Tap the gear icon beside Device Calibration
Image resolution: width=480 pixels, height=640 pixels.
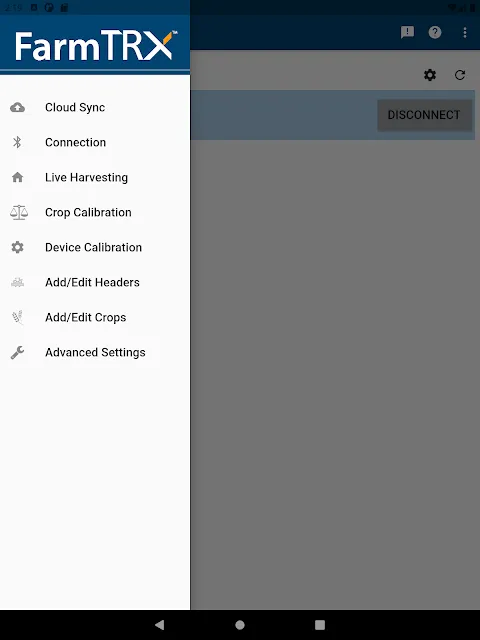click(18, 247)
